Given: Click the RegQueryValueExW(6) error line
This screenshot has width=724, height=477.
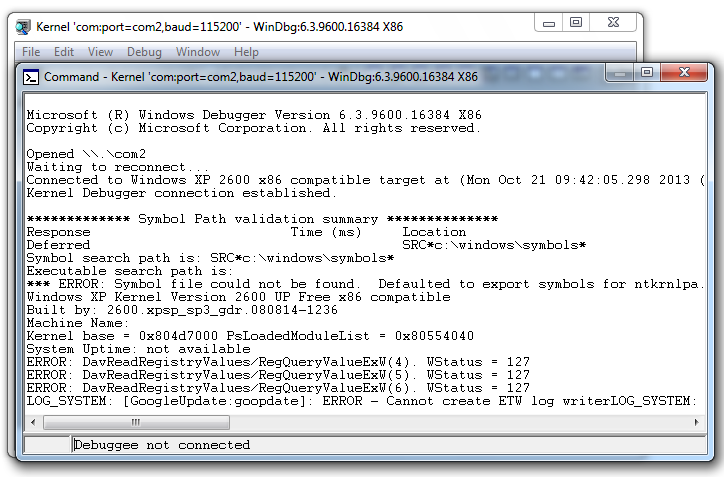Looking at the screenshot, I should (x=278, y=387).
